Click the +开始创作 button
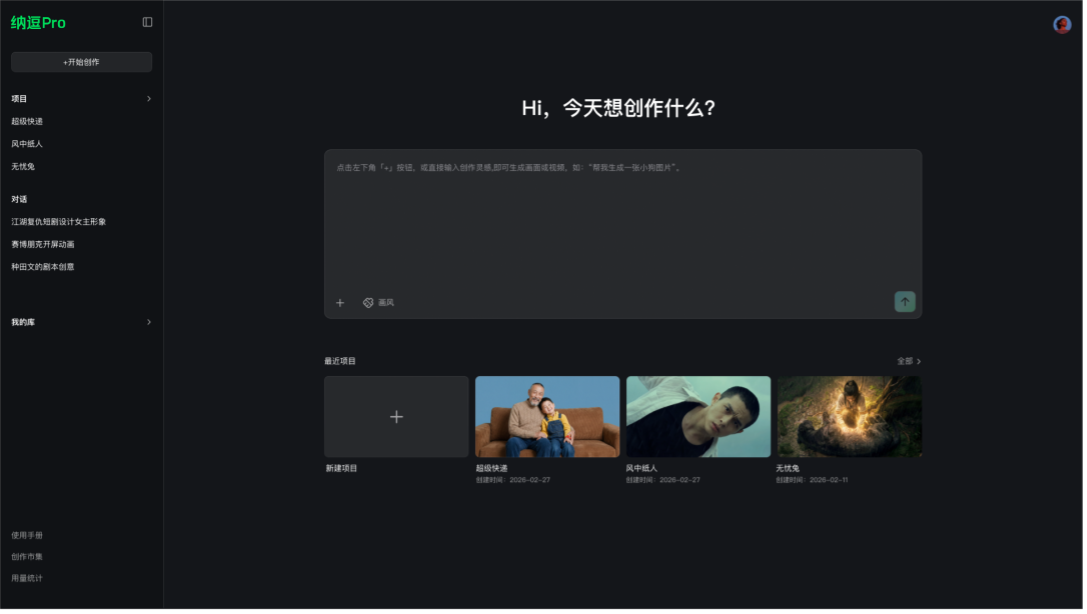Image resolution: width=1087 pixels, height=614 pixels. click(81, 62)
